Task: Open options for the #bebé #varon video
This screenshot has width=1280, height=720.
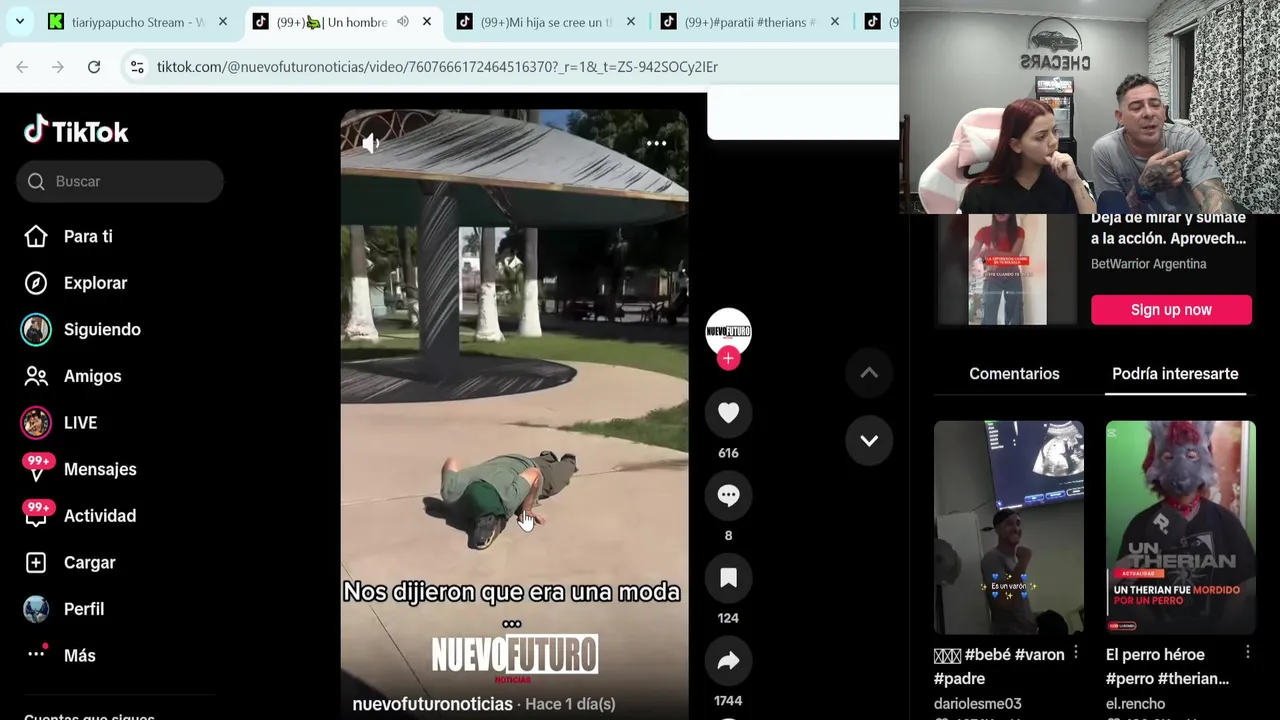Action: coord(1076,653)
